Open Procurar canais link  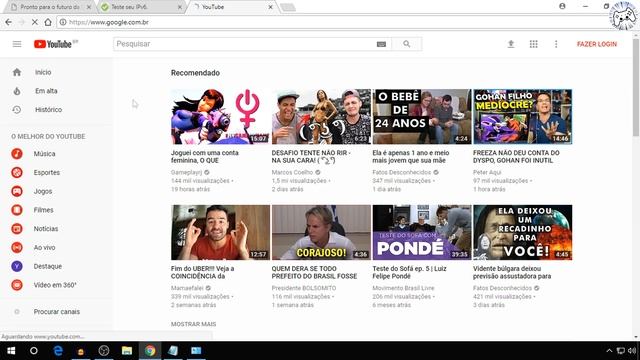tap(57, 311)
